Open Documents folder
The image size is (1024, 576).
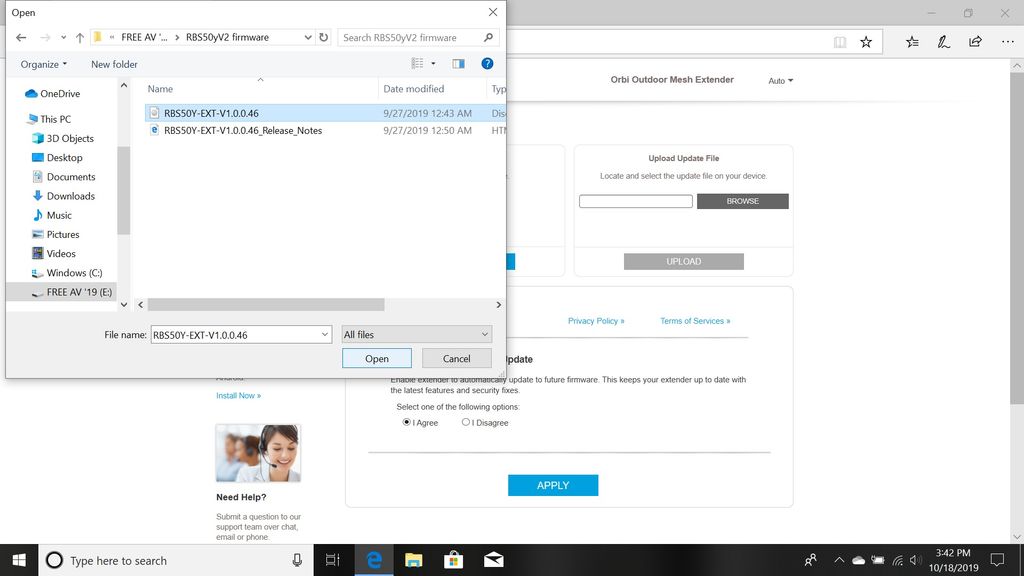(63, 176)
